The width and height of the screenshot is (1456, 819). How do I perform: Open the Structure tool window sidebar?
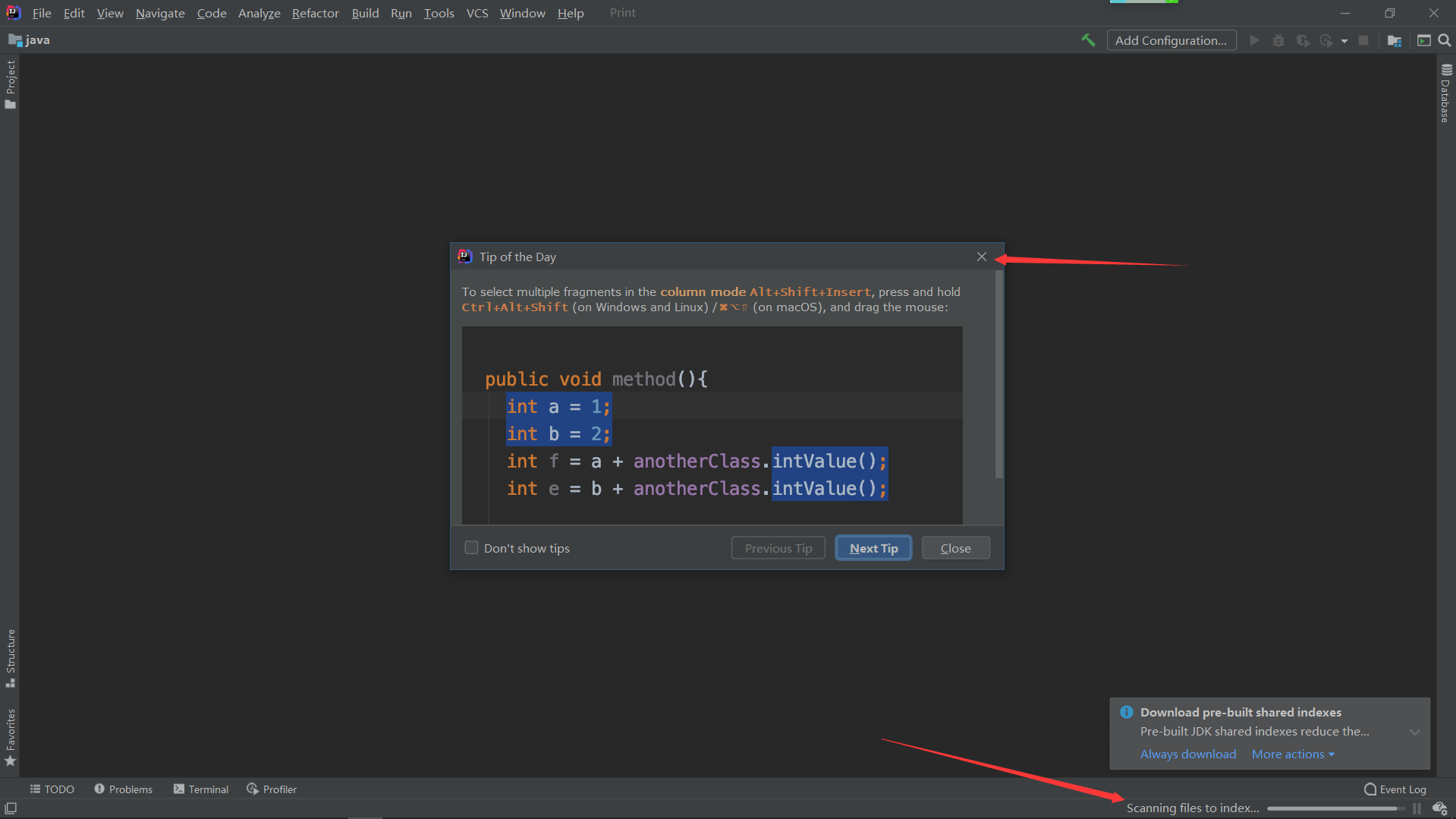pos(11,658)
